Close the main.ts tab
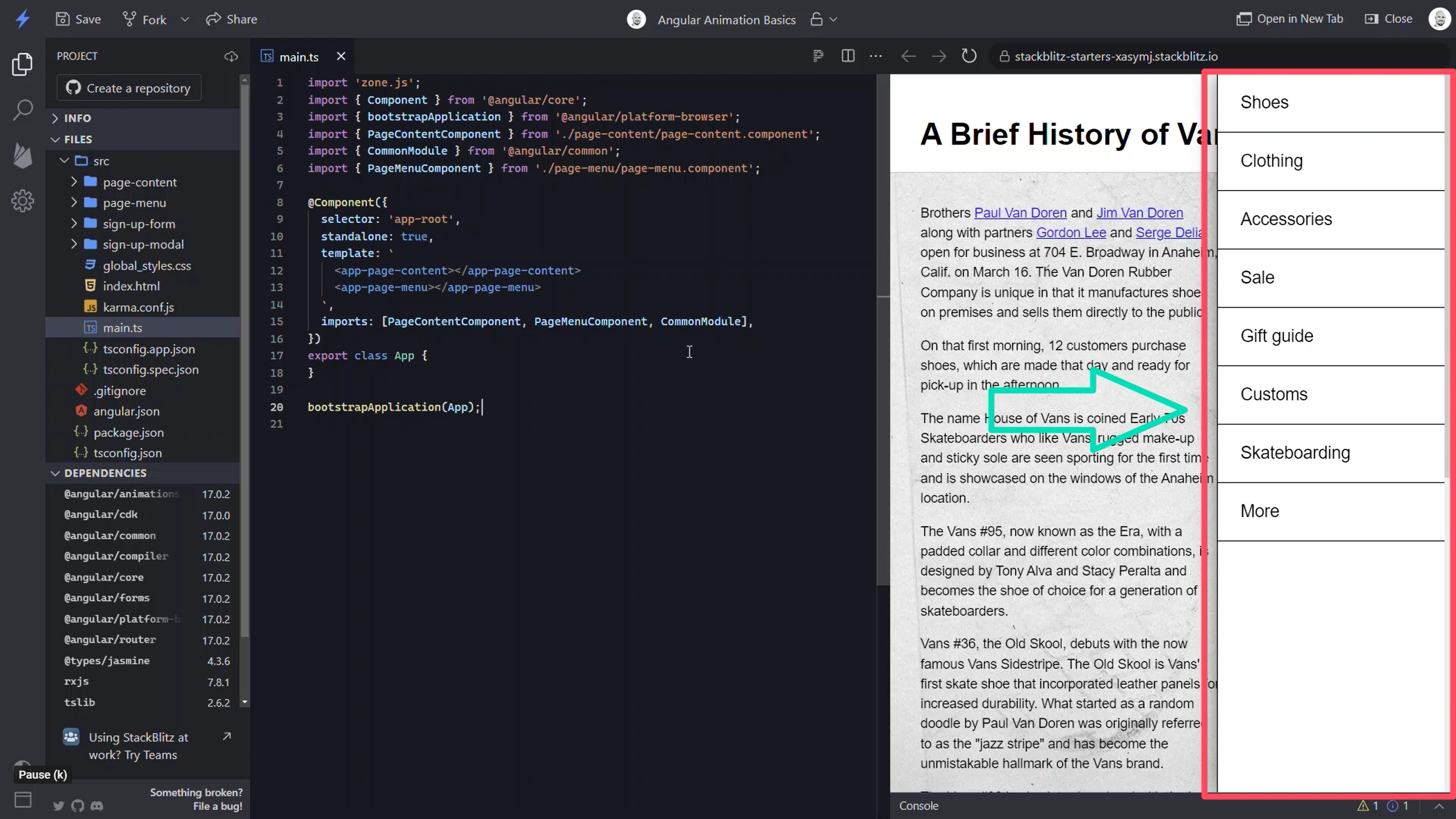The image size is (1456, 819). point(341,56)
